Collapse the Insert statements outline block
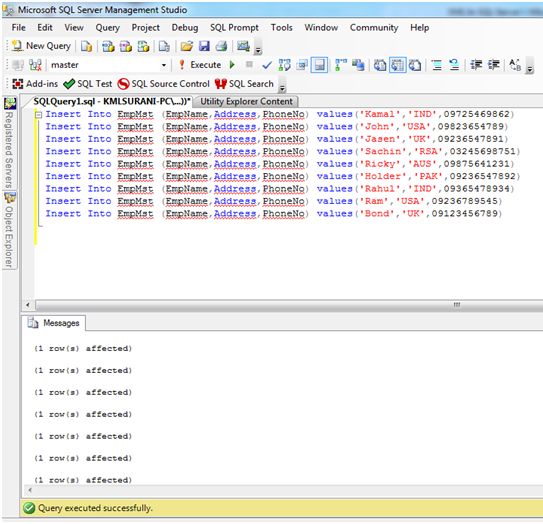The image size is (543, 524). [x=39, y=114]
